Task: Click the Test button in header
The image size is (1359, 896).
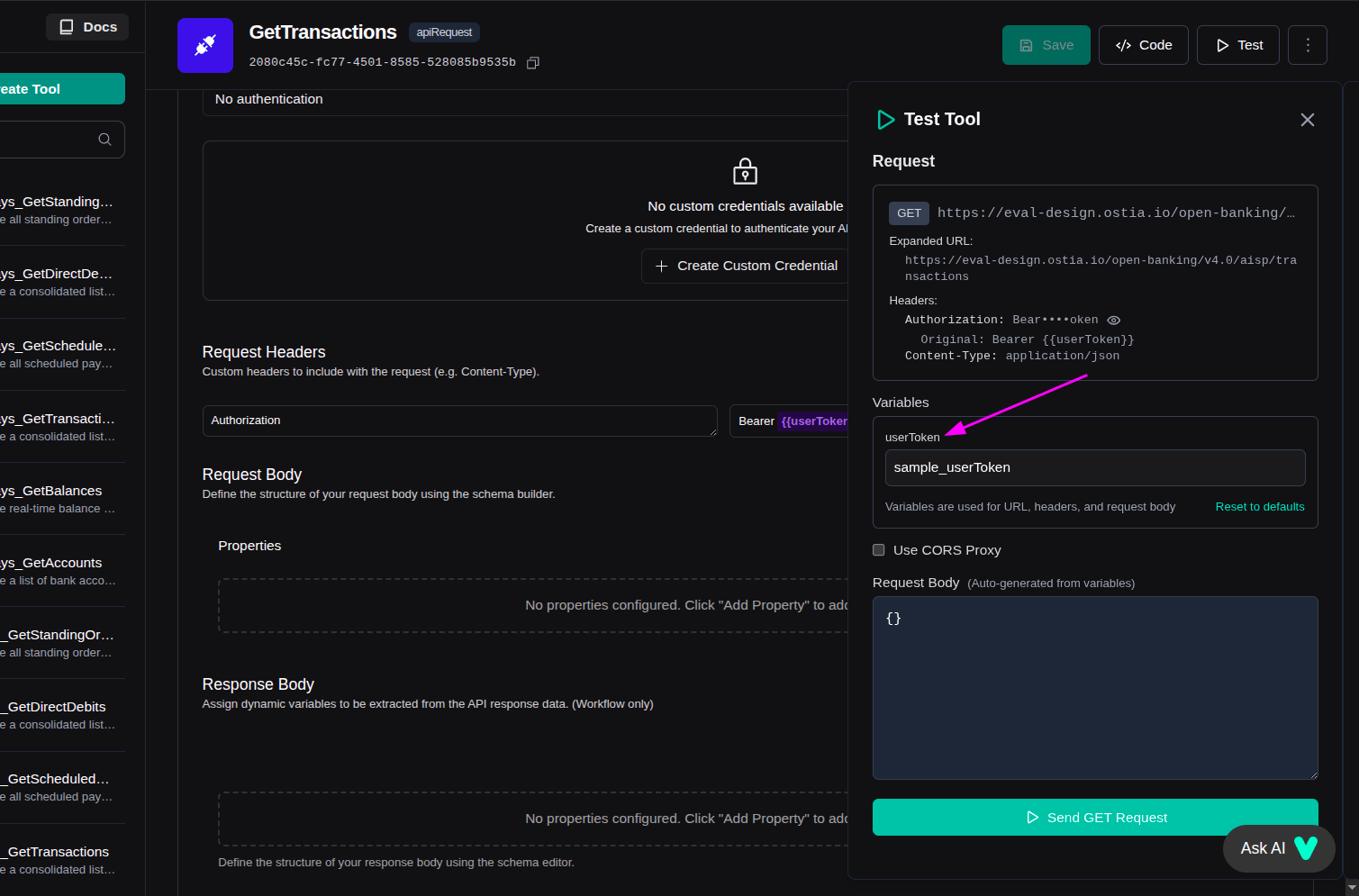Action: 1237,45
